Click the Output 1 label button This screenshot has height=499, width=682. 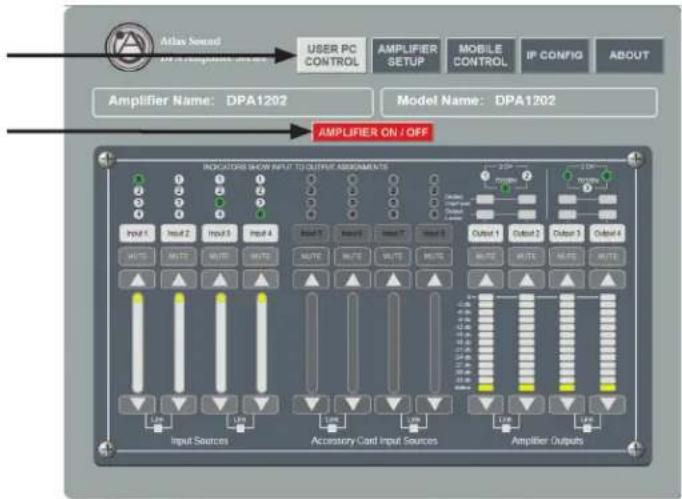pos(485,234)
